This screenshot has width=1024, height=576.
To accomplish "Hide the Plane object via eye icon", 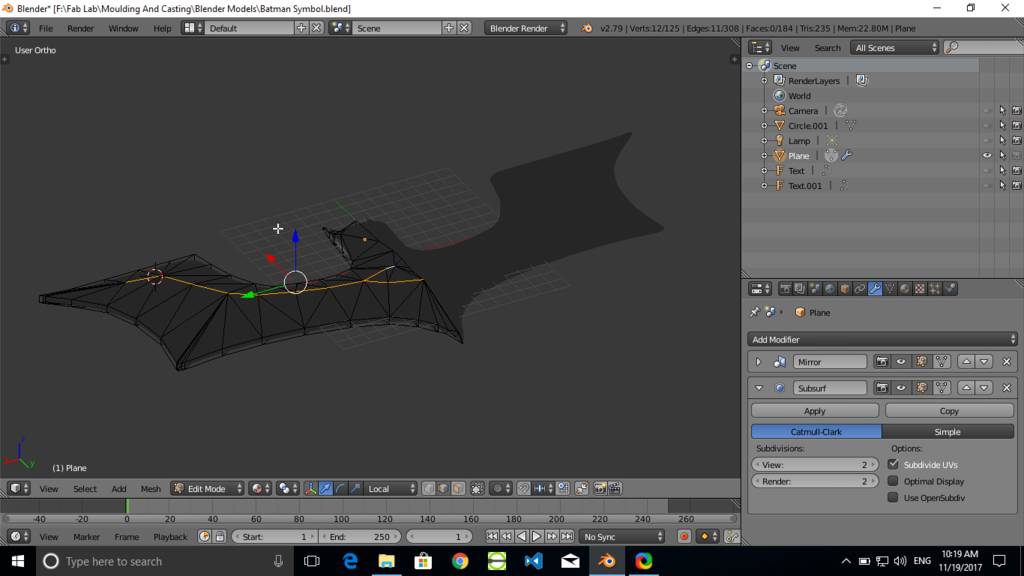I will tap(987, 156).
